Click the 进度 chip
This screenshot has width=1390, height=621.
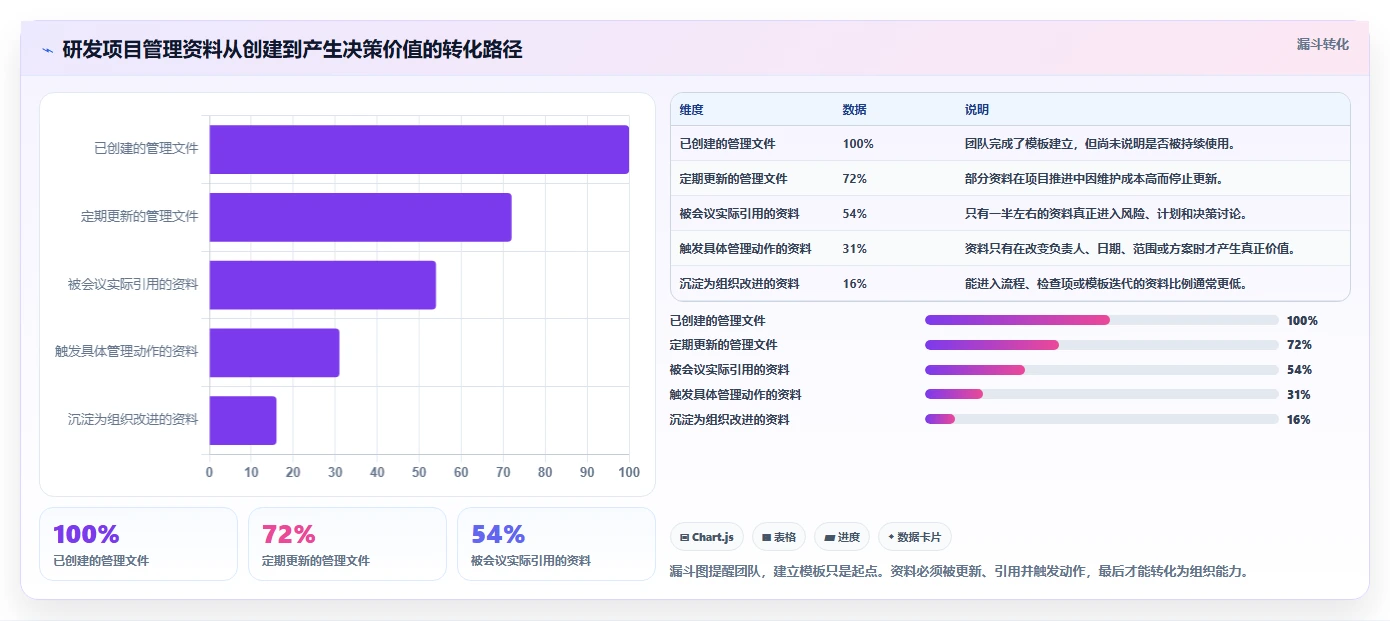pyautogui.click(x=842, y=537)
